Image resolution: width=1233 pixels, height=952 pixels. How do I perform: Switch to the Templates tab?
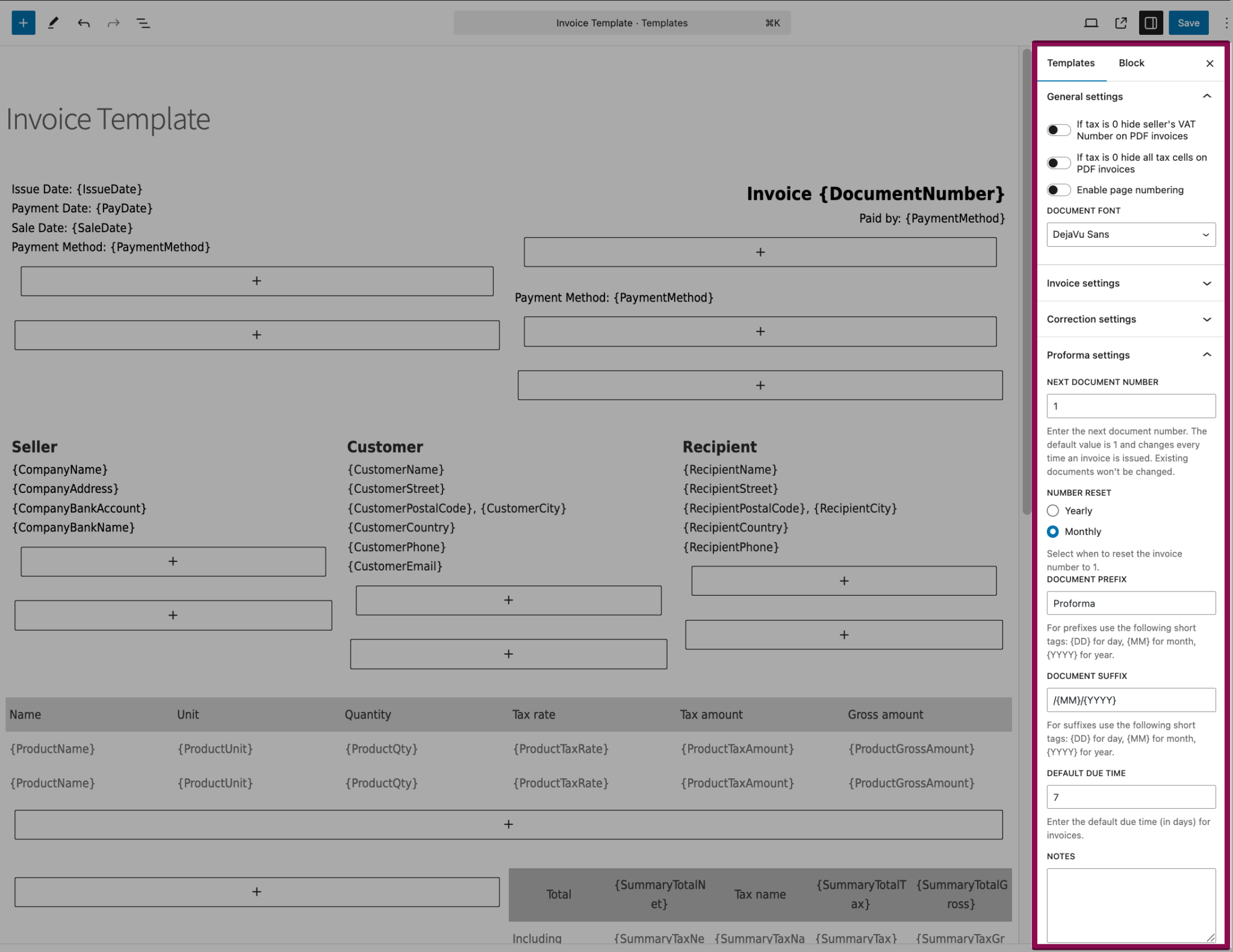pos(1072,63)
